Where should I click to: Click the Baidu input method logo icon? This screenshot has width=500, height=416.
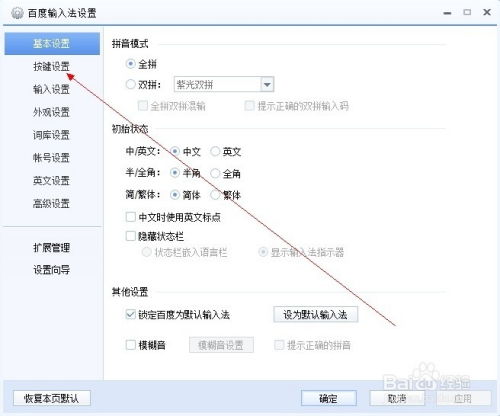tap(17, 13)
